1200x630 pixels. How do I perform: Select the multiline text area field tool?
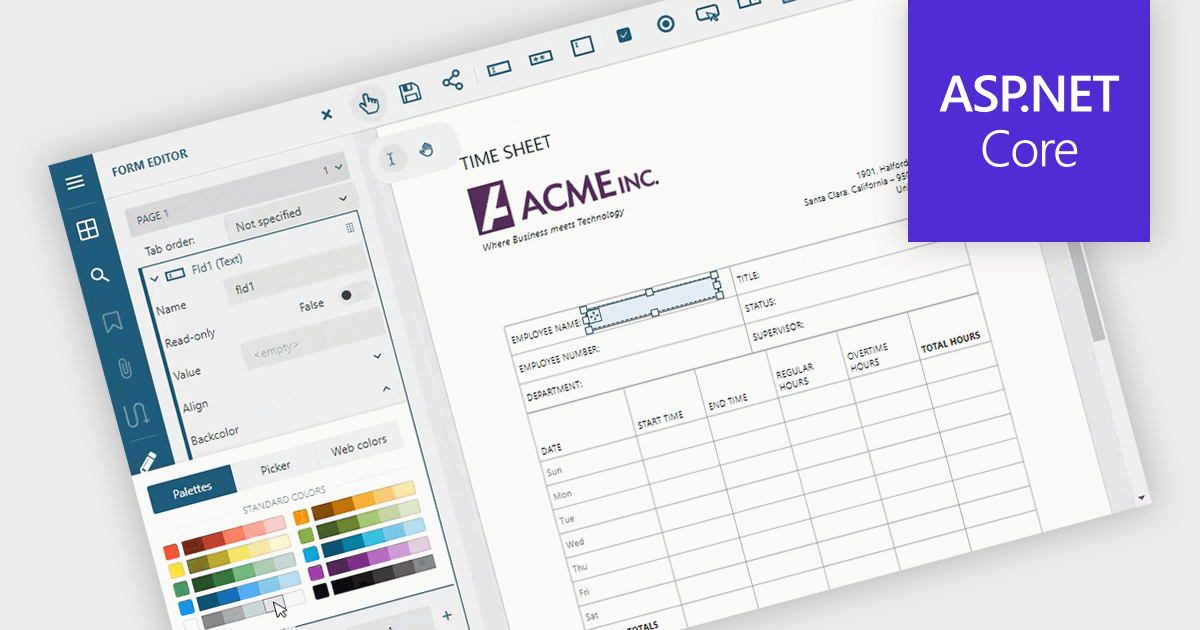click(x=583, y=46)
